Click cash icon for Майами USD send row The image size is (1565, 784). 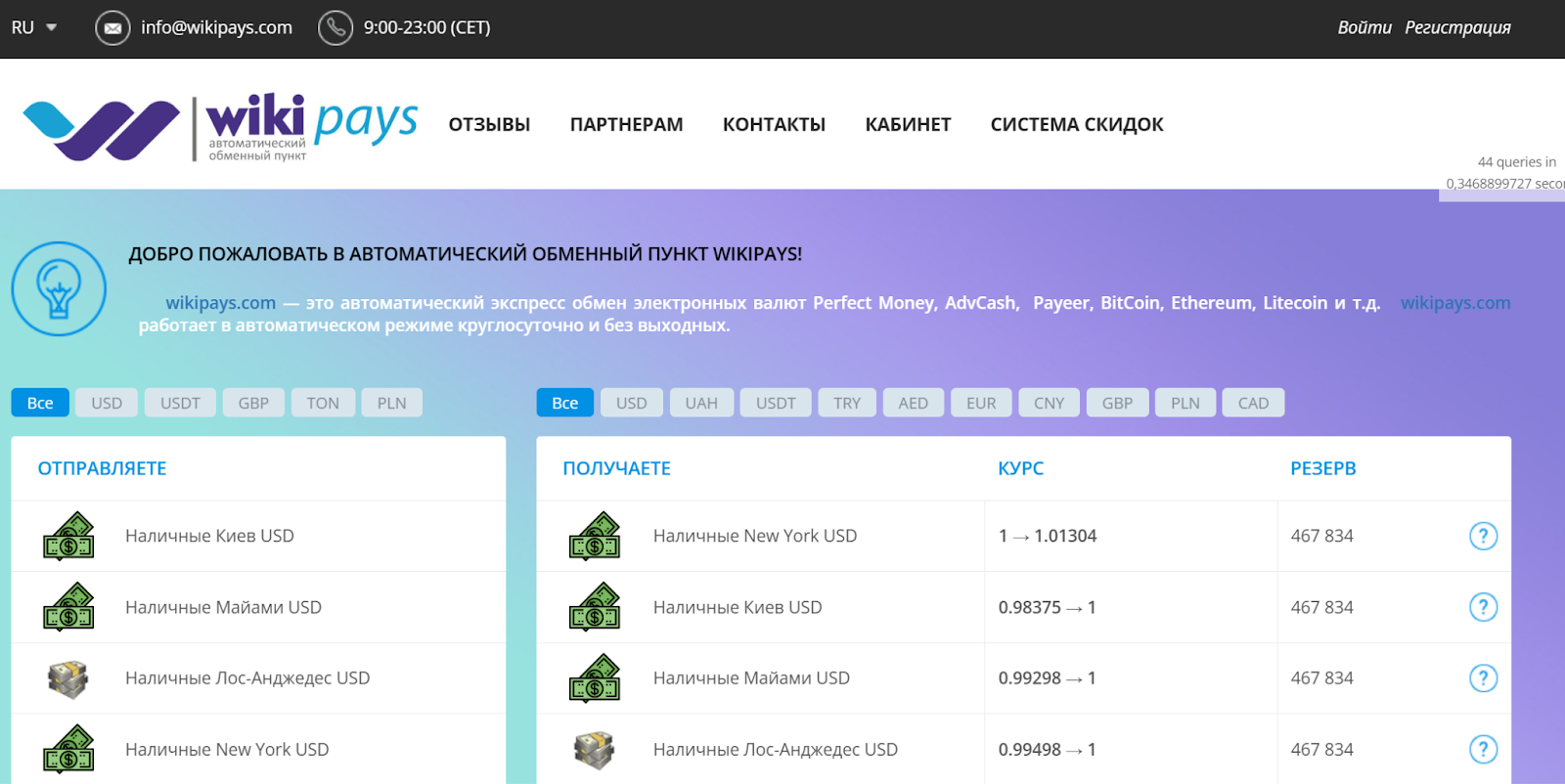point(68,607)
